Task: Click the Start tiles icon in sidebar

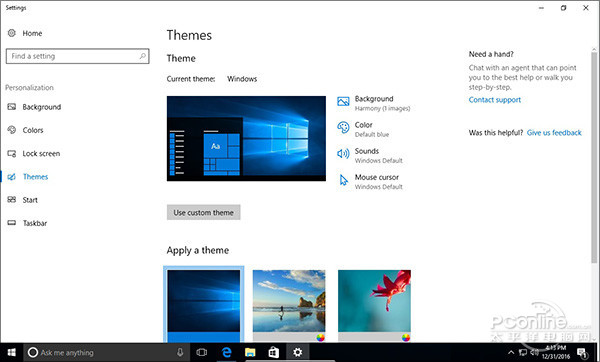Action: click(12, 200)
